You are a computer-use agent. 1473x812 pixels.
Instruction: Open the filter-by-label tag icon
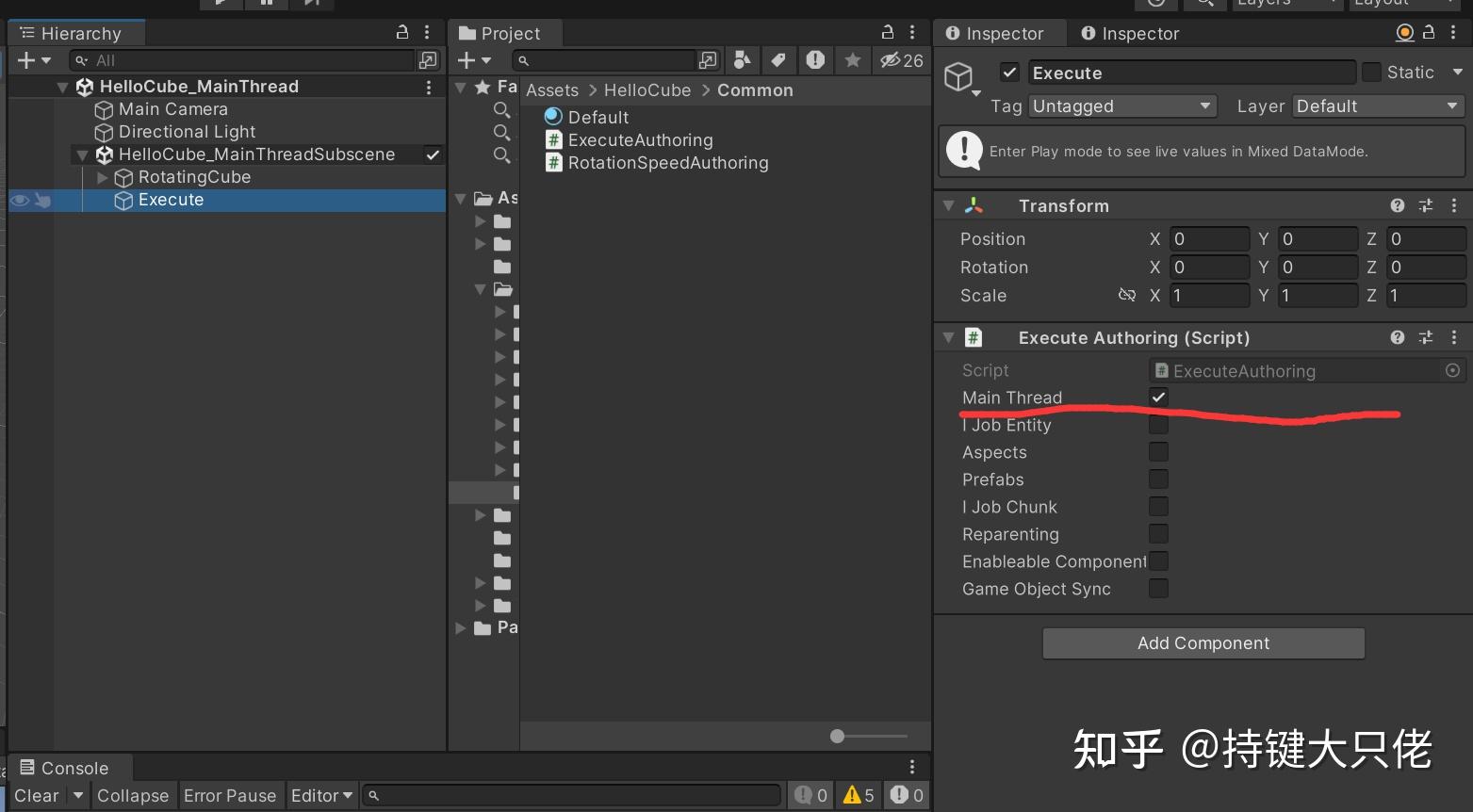point(779,60)
